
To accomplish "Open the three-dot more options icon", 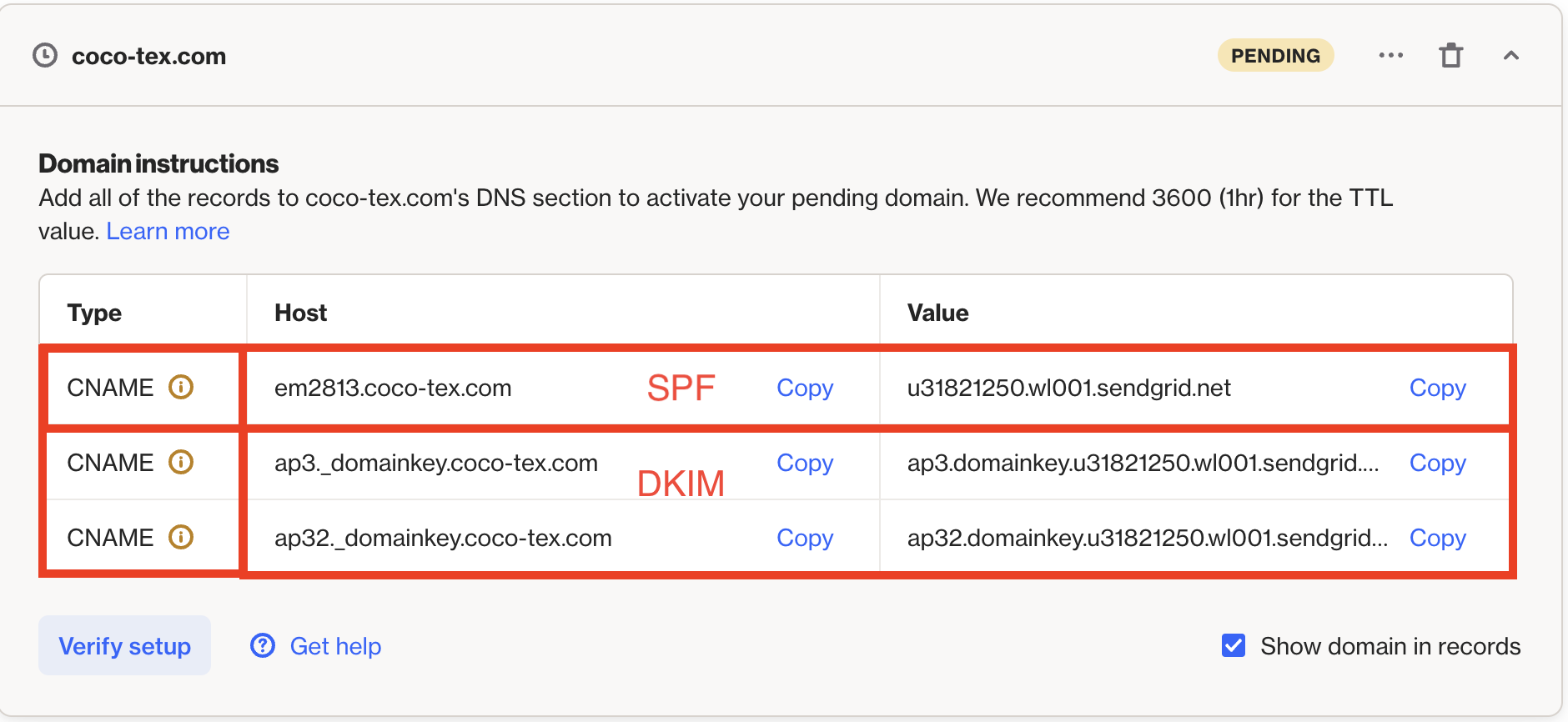I will (x=1390, y=55).
